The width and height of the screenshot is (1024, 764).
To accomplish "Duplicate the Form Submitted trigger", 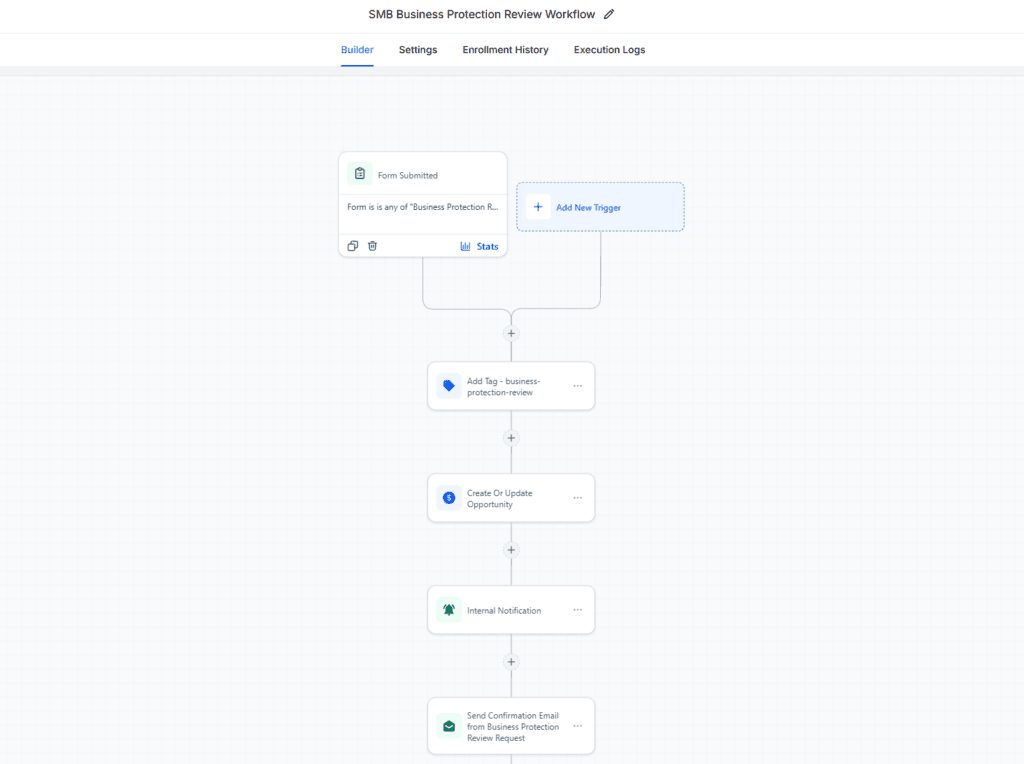I will point(353,246).
